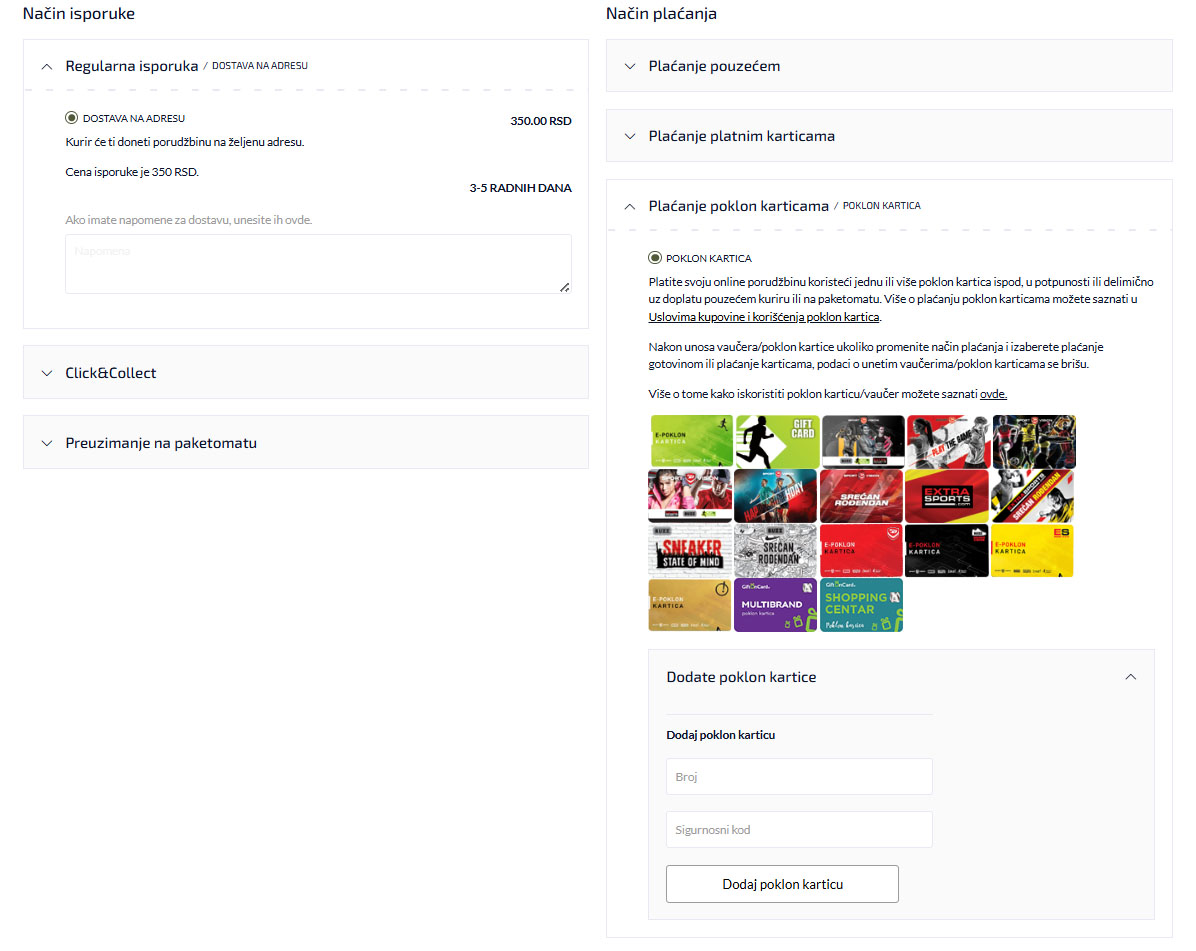Select the gold E-Poklon kartica card
Image resolution: width=1196 pixels, height=951 pixels.
(x=691, y=605)
